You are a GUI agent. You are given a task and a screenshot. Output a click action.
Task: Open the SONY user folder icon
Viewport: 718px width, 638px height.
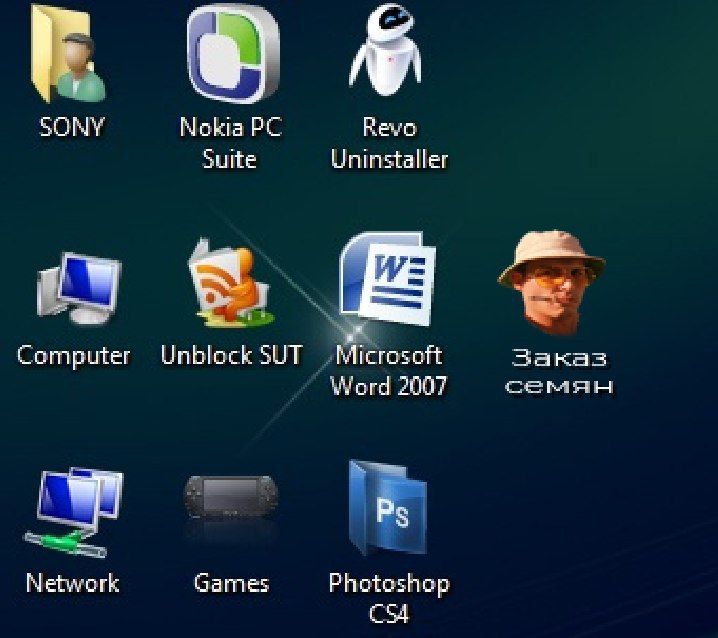point(69,53)
